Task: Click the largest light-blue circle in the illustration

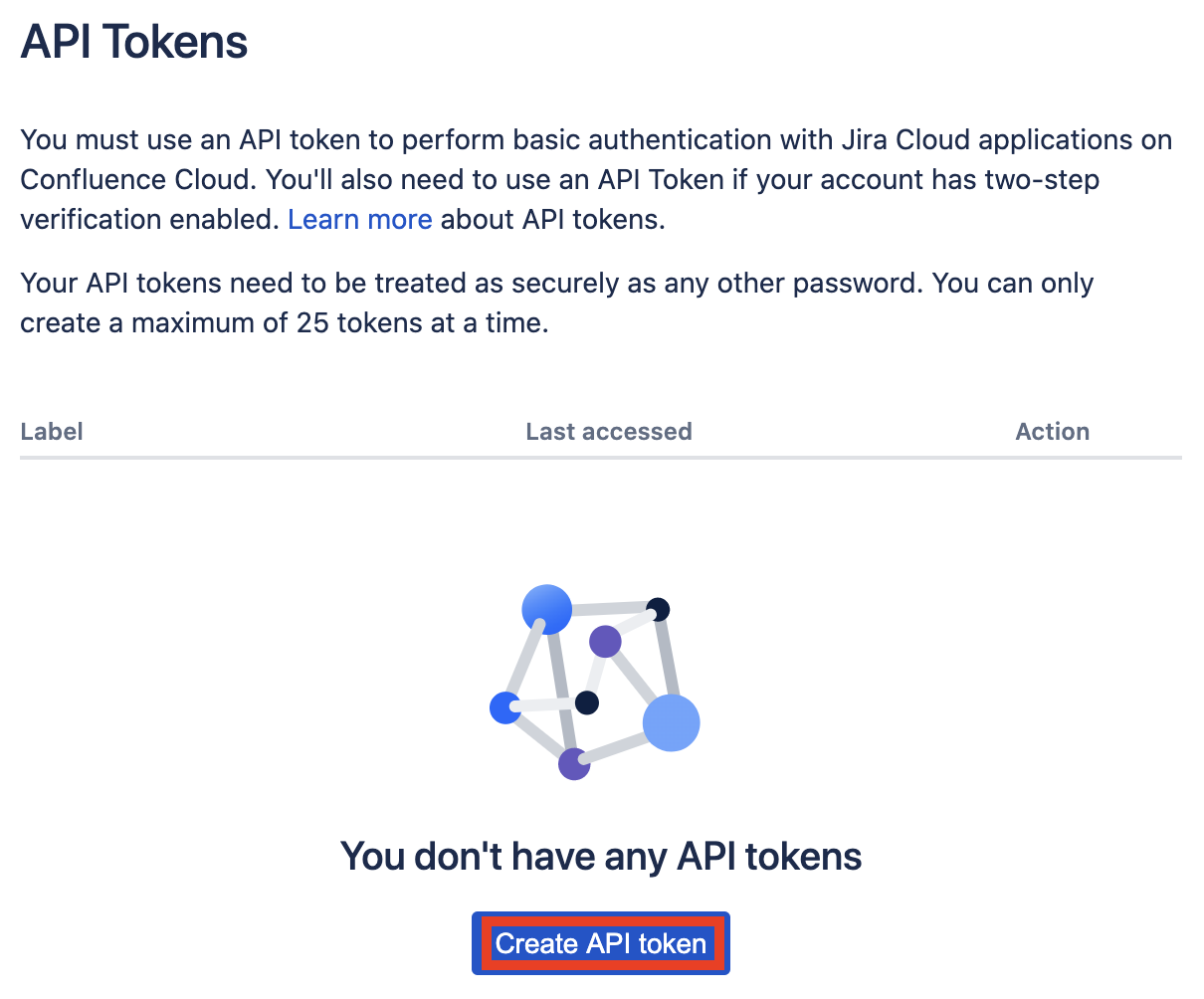Action: [x=672, y=722]
